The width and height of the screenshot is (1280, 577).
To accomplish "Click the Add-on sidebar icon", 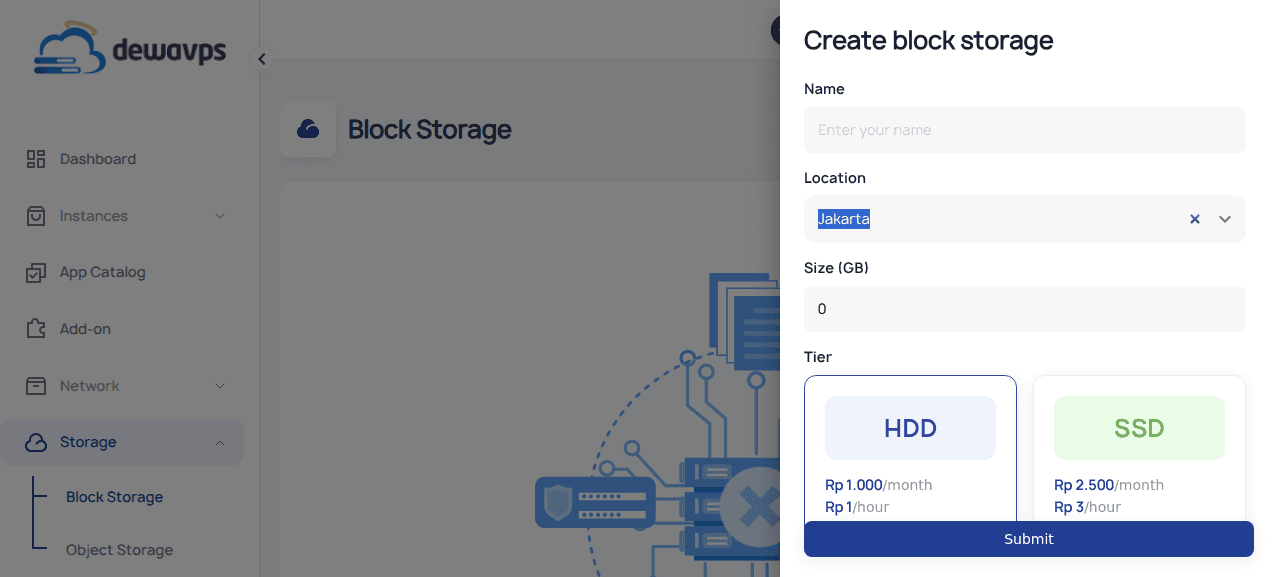I will coord(35,328).
